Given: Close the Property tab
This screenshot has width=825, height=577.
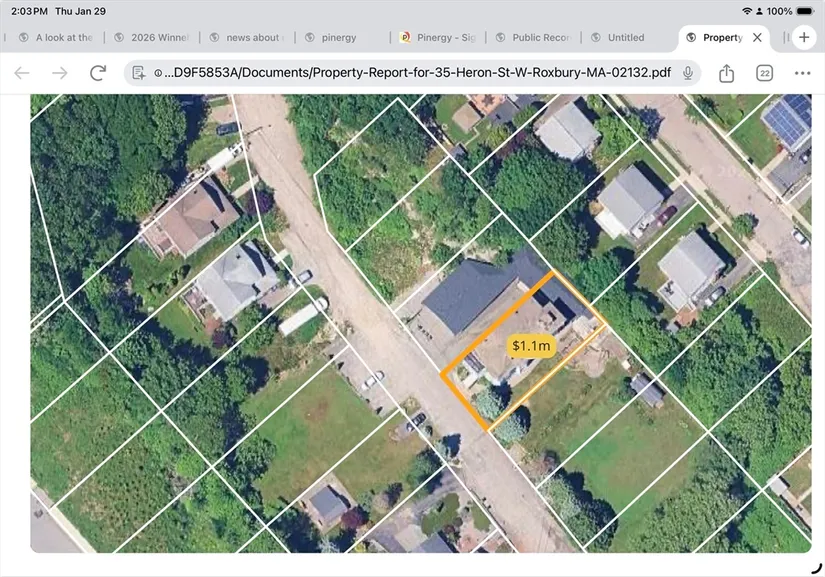Looking at the screenshot, I should pyautogui.click(x=757, y=38).
